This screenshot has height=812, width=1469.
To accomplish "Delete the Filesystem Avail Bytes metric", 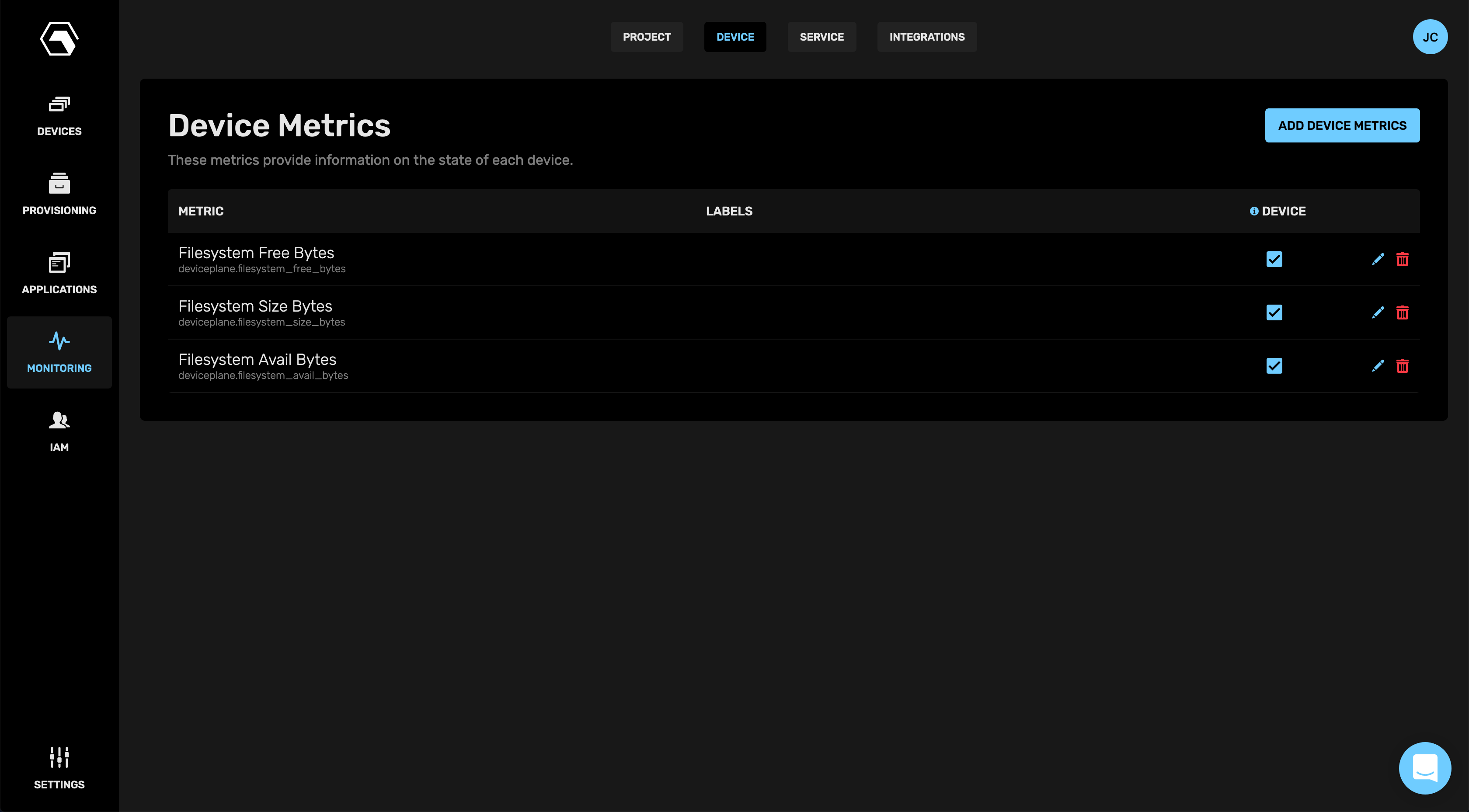I will 1402,365.
